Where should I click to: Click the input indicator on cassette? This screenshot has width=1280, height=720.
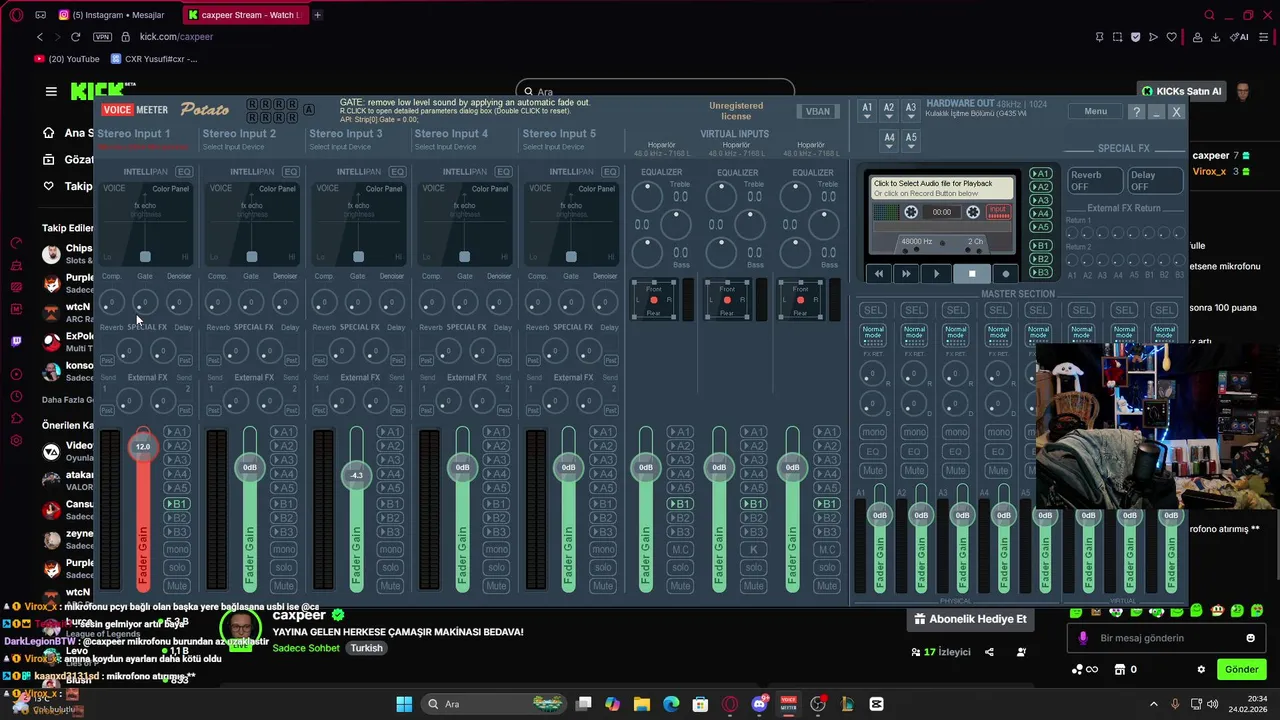[x=997, y=212]
